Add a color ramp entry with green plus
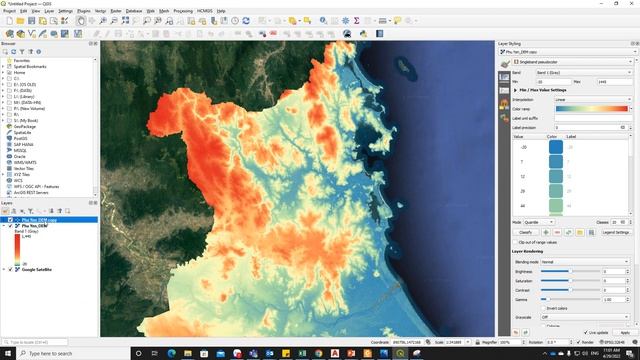Viewport: 640px width, 360px height. 546,232
